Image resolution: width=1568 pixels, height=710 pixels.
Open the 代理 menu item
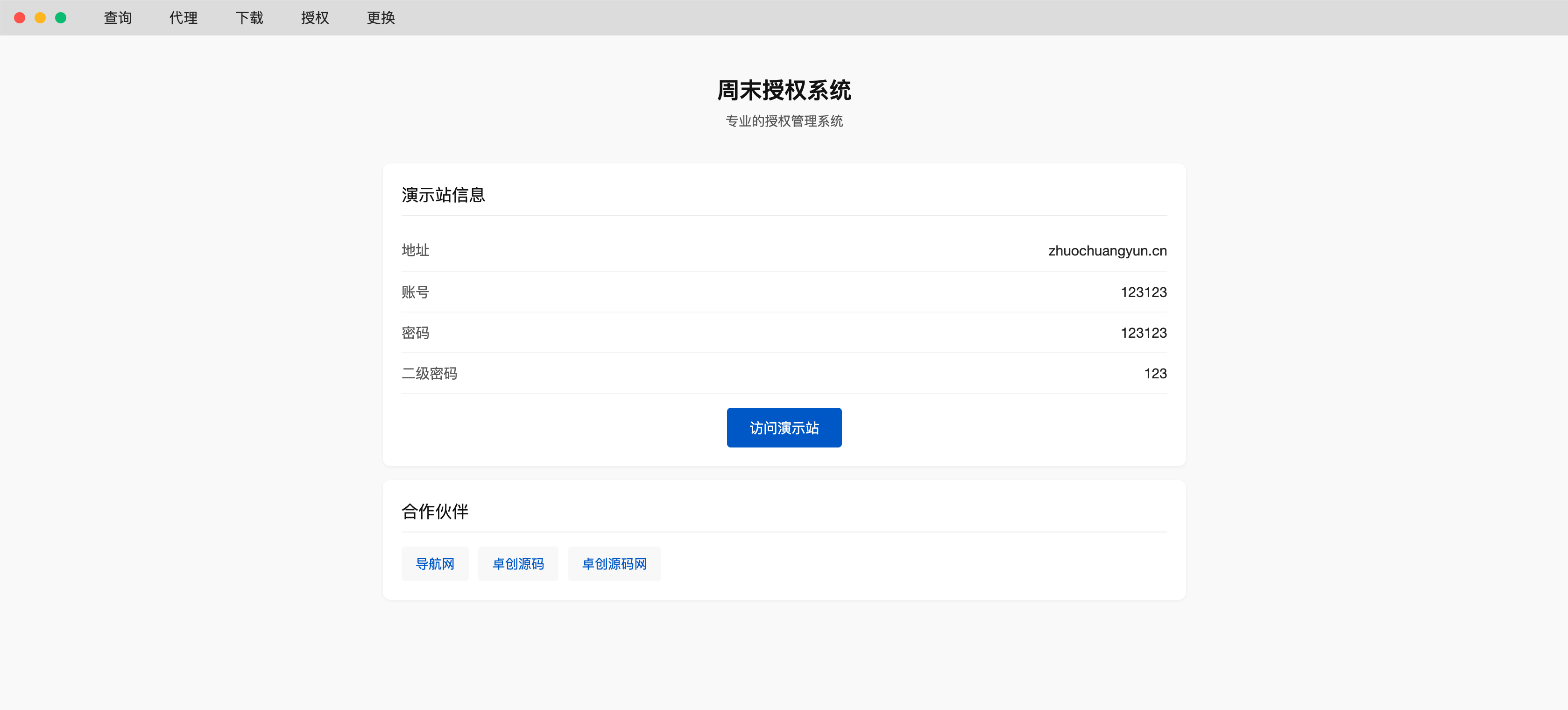point(183,18)
